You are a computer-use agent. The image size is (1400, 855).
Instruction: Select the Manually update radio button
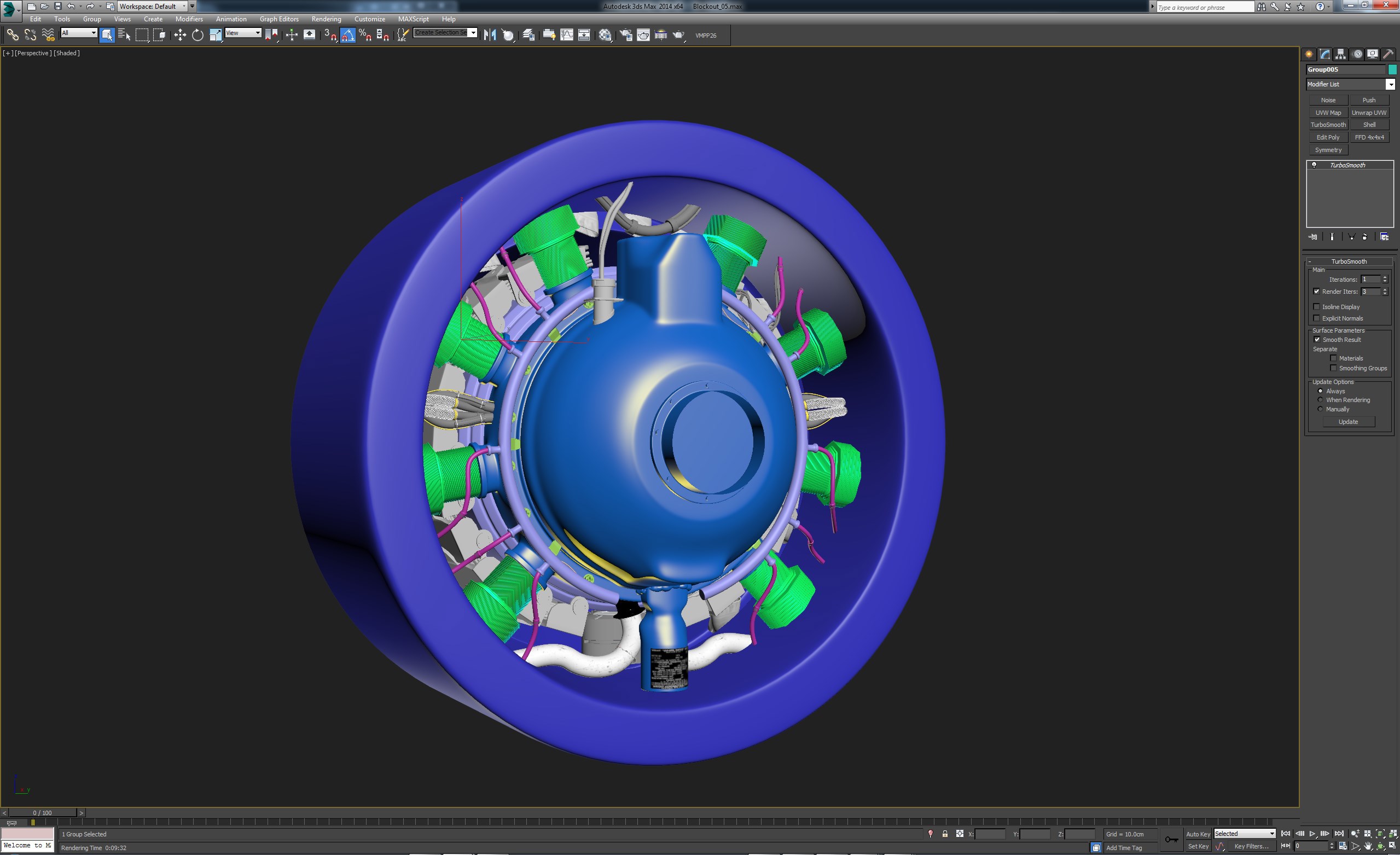(1320, 409)
